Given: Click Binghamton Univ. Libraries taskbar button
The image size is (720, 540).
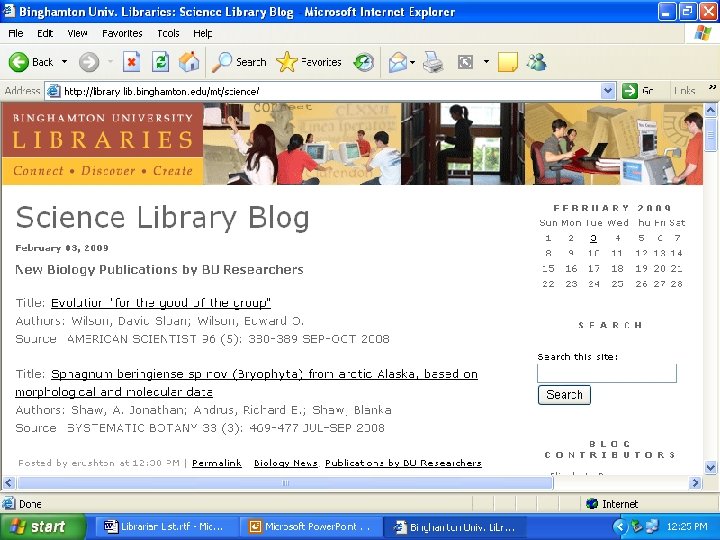Looking at the screenshot, I should pyautogui.click(x=455, y=527).
